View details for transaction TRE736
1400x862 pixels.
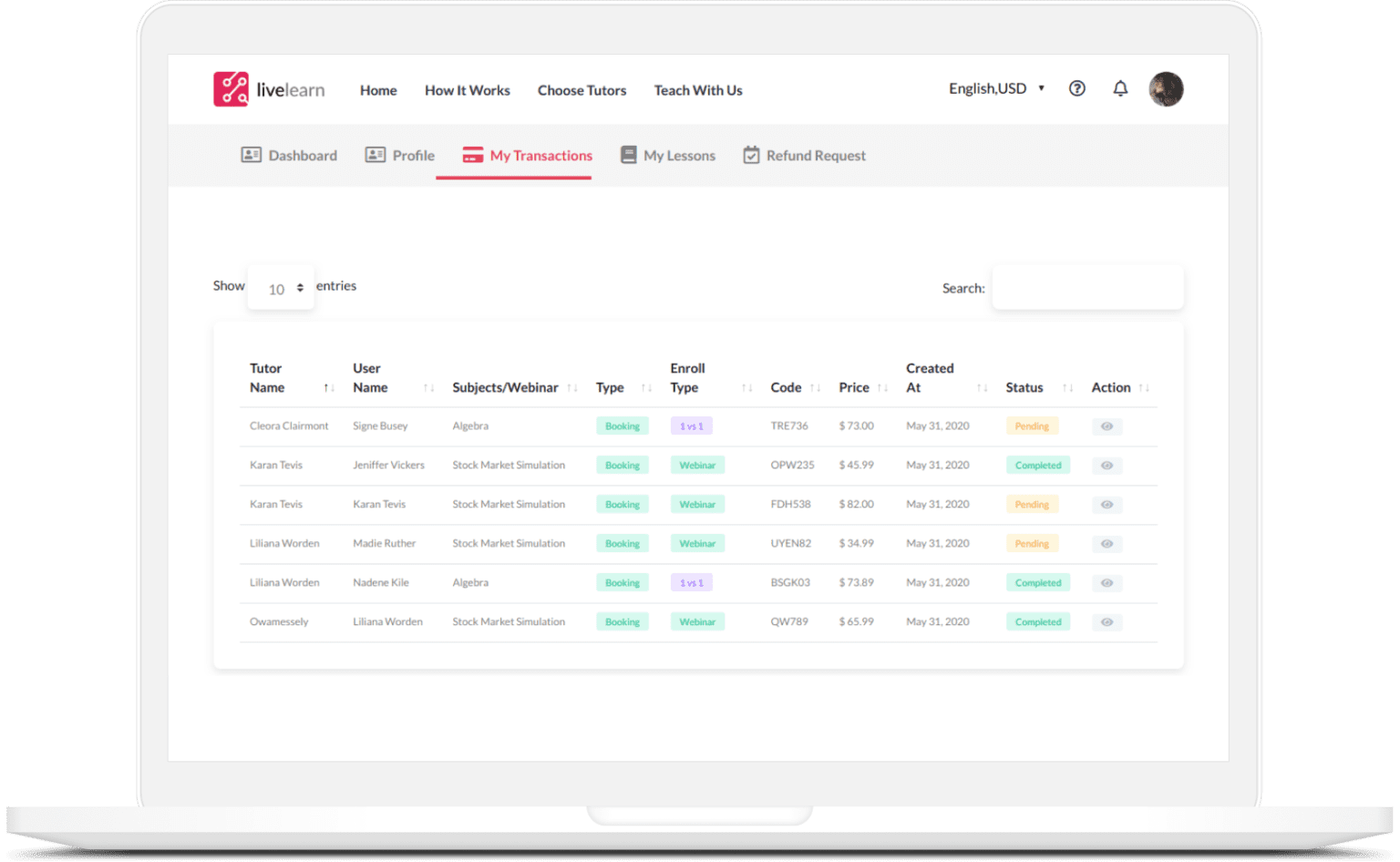[x=1107, y=426]
